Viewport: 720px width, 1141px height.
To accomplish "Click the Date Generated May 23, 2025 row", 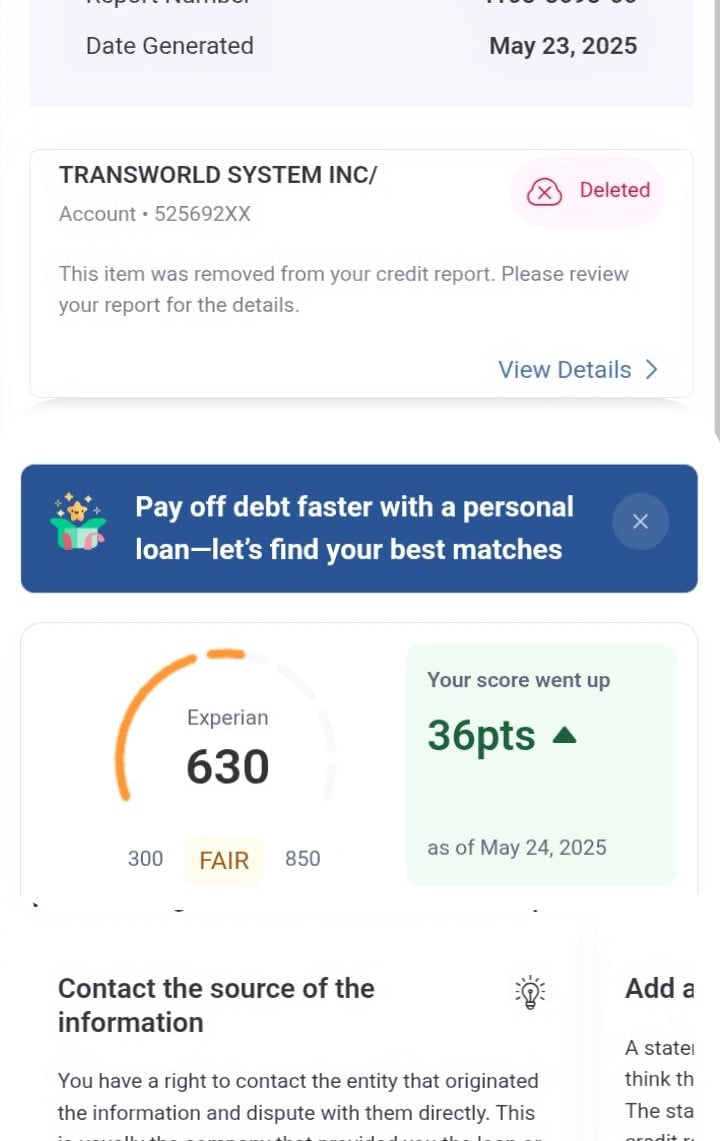I will tap(361, 46).
